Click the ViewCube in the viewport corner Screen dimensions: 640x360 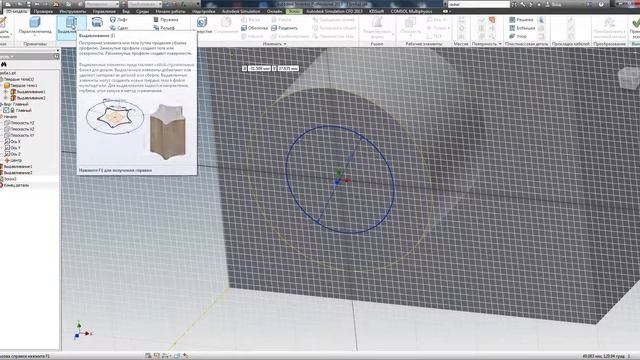[629, 78]
